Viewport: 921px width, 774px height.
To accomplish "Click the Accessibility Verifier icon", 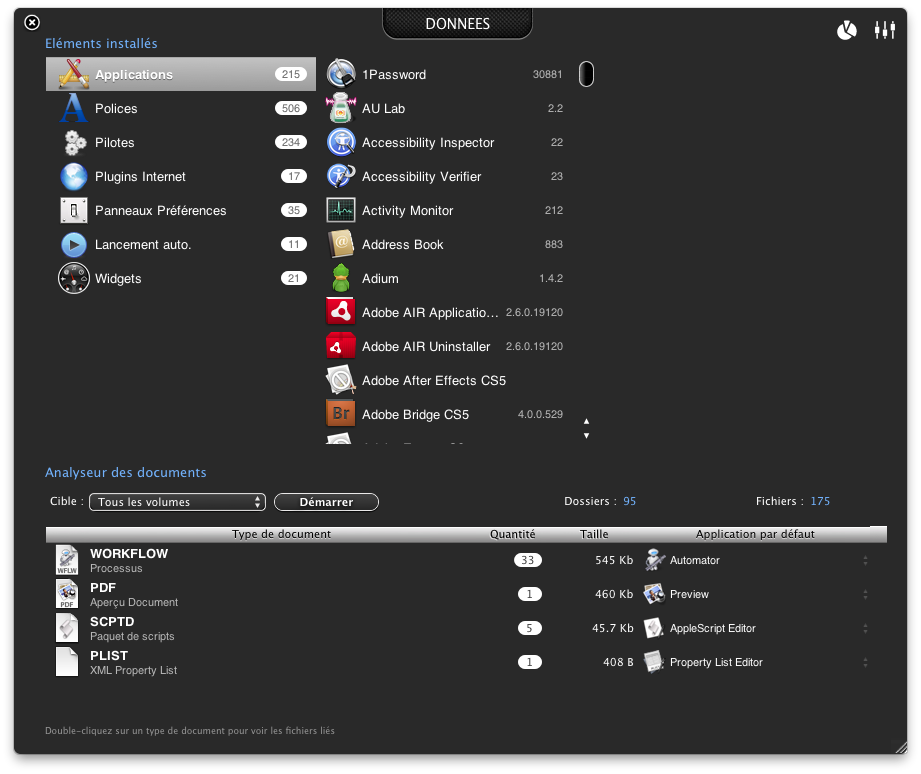I will point(341,176).
